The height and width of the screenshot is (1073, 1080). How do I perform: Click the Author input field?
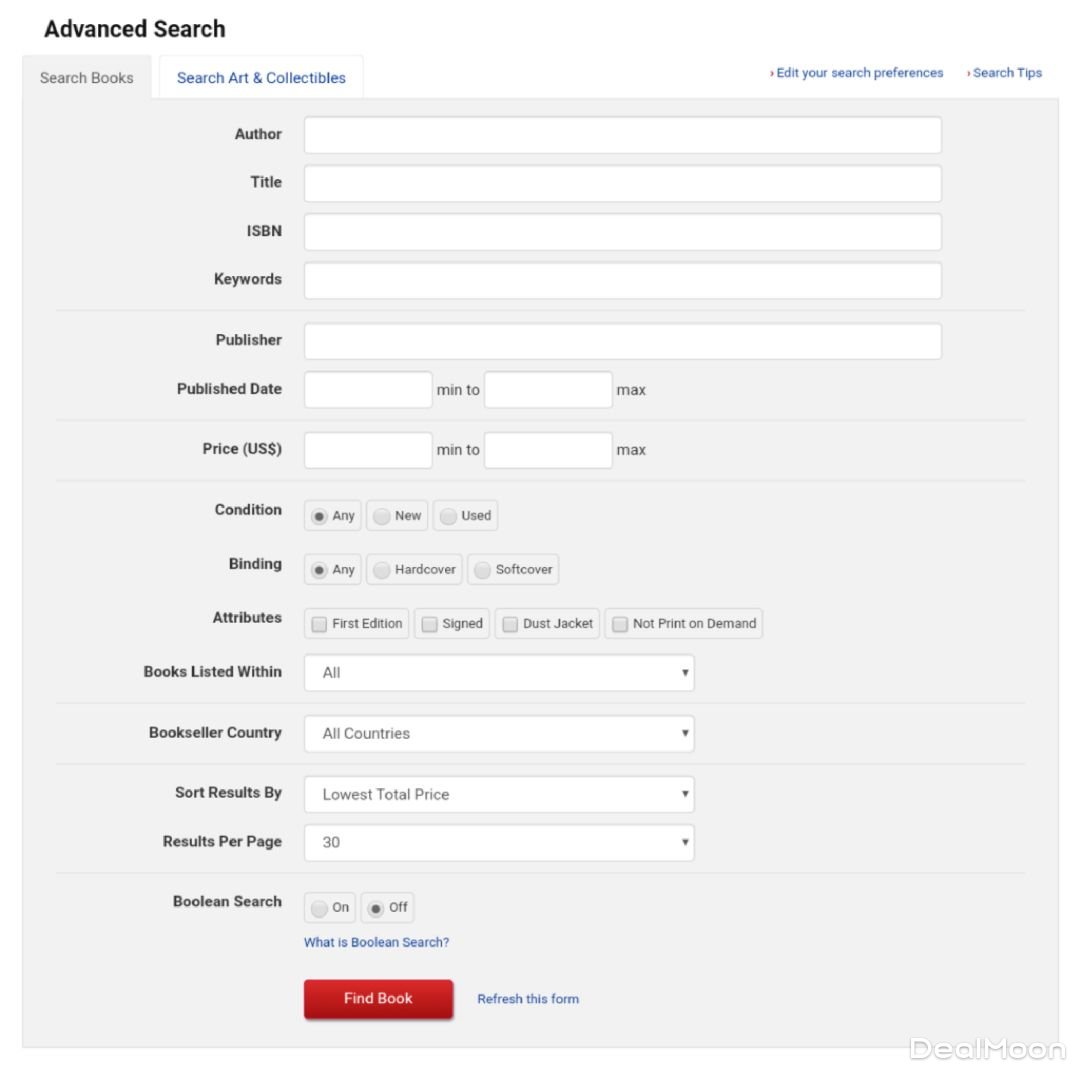[x=622, y=135]
